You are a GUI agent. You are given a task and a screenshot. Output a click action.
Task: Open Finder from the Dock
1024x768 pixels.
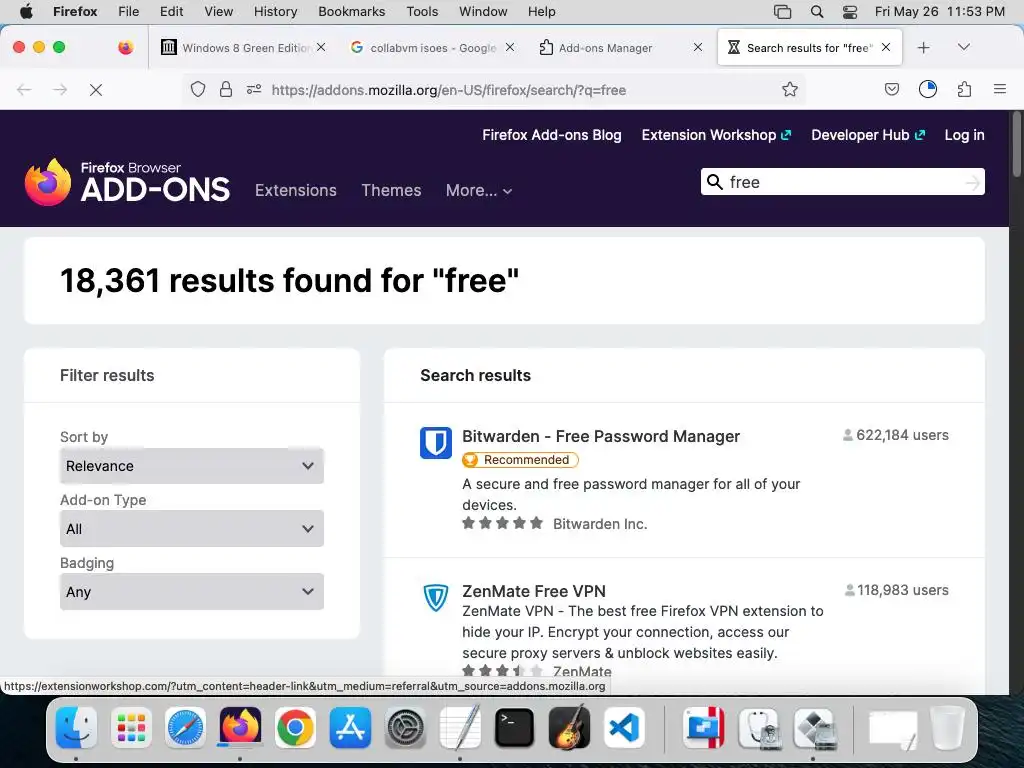pos(76,728)
